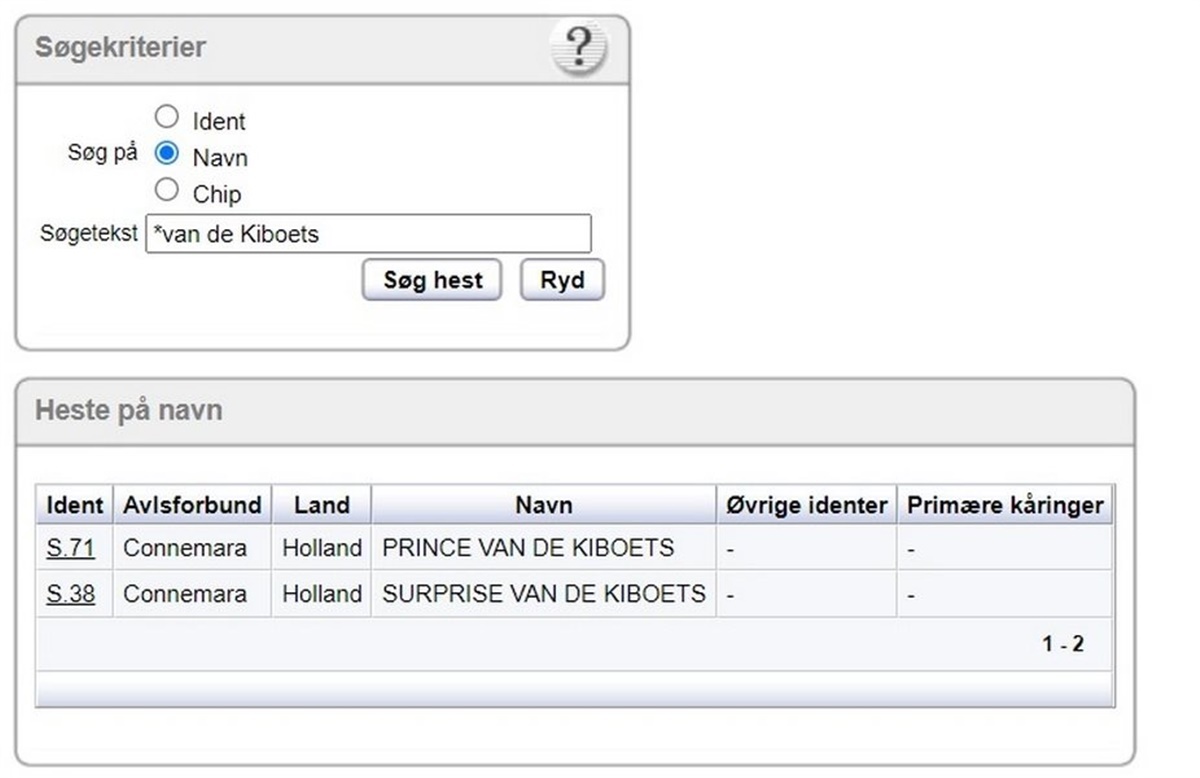Click the Øvrige identer column header
The image size is (1200, 778).
point(806,505)
